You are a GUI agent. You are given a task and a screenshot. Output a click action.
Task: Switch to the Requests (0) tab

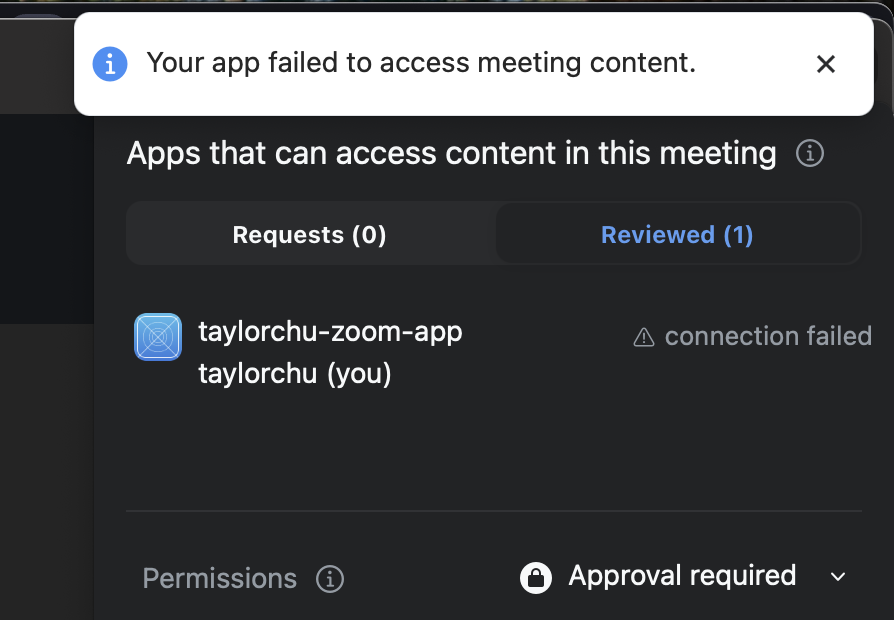point(309,235)
